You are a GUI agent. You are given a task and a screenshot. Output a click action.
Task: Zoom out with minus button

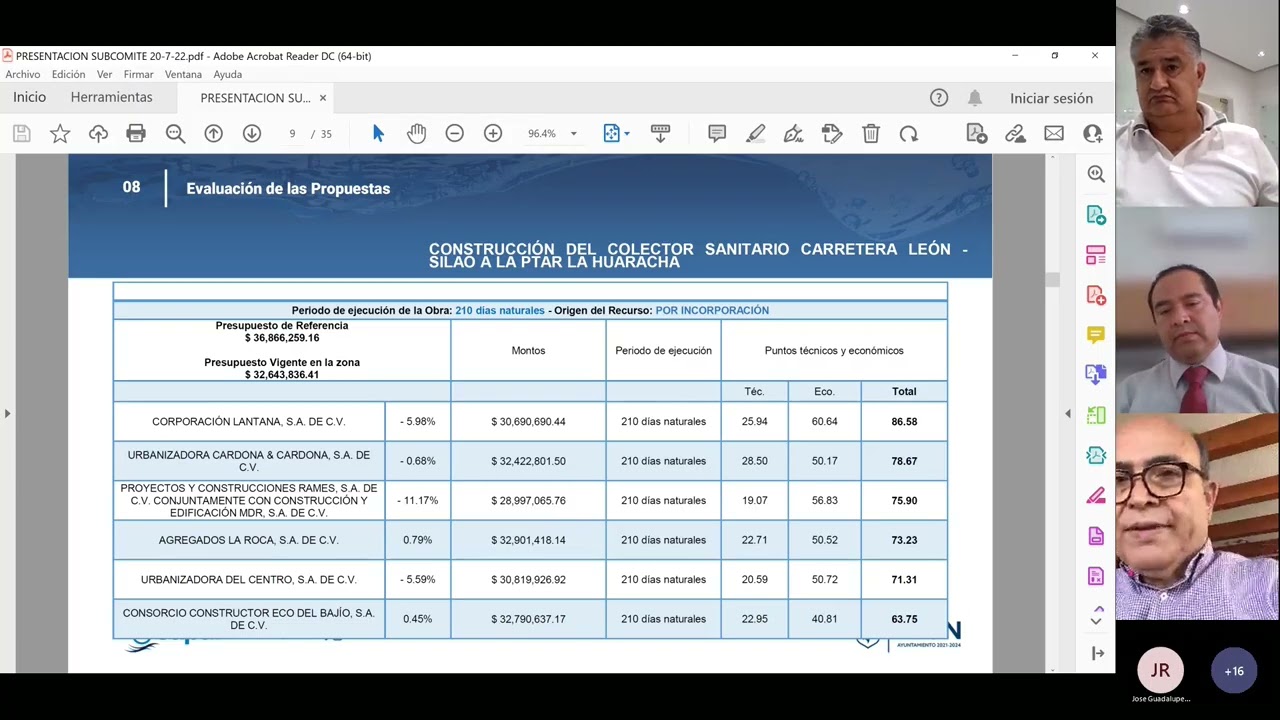point(455,133)
